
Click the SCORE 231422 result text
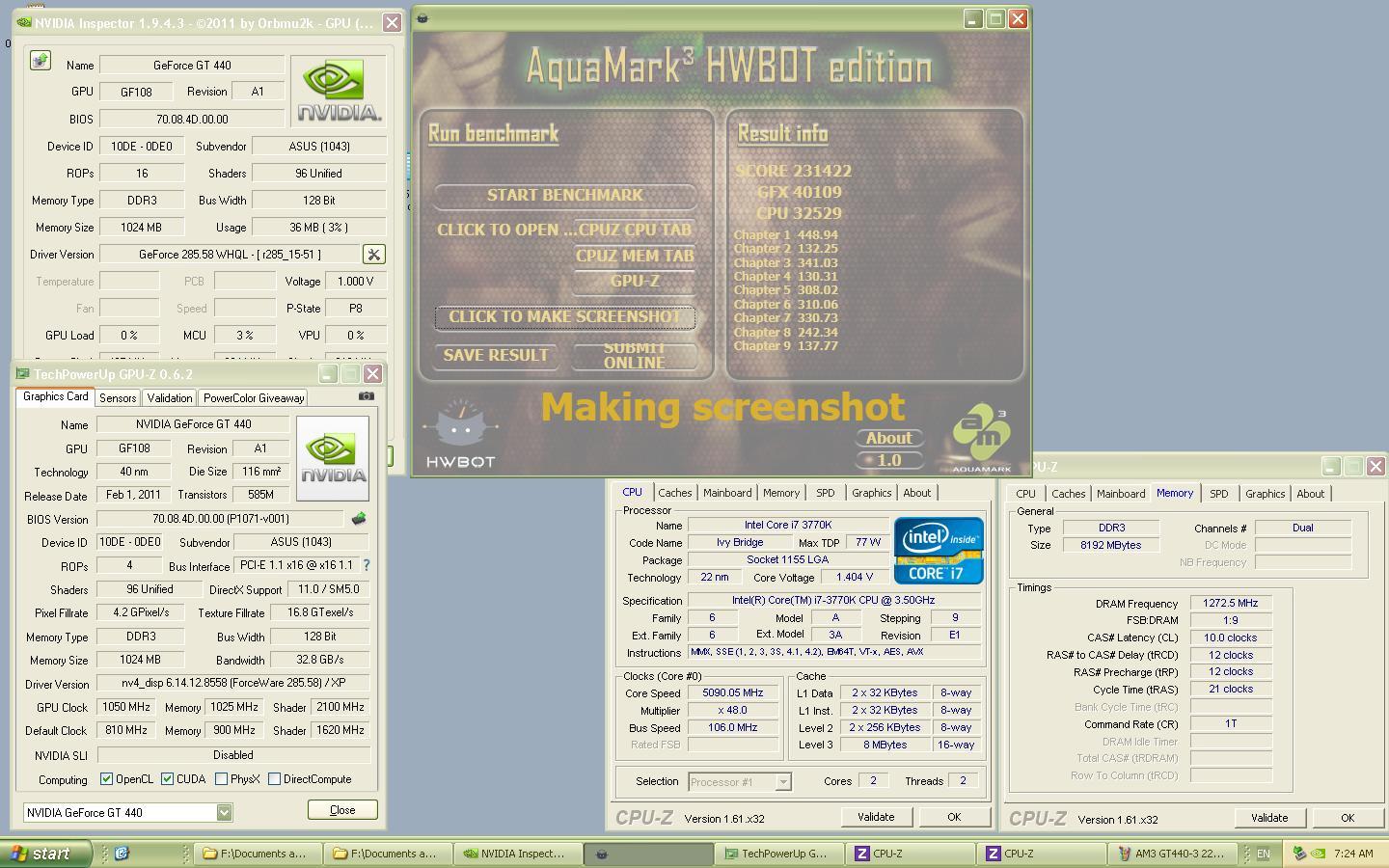coord(793,171)
